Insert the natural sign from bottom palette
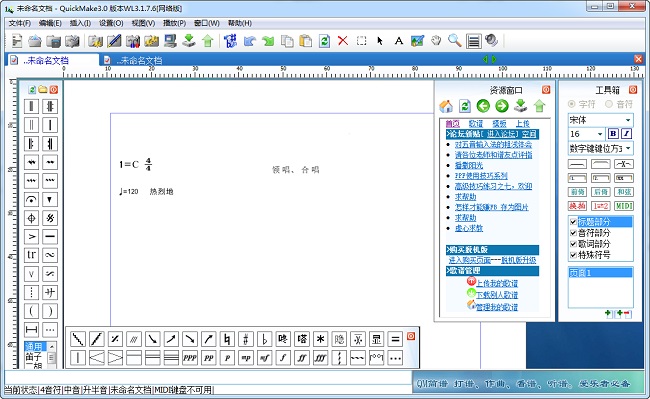 tap(227, 339)
